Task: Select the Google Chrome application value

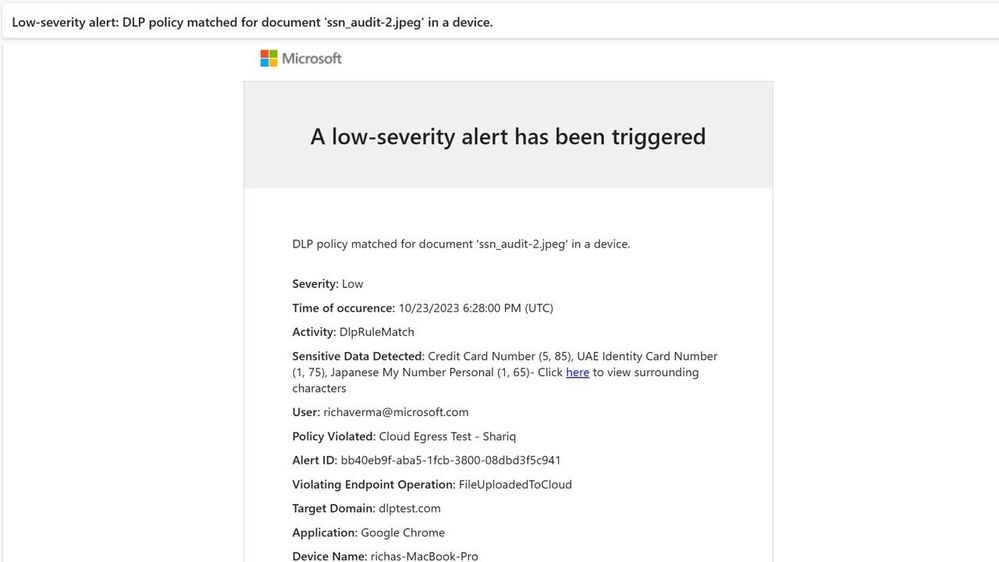Action: coord(403,533)
